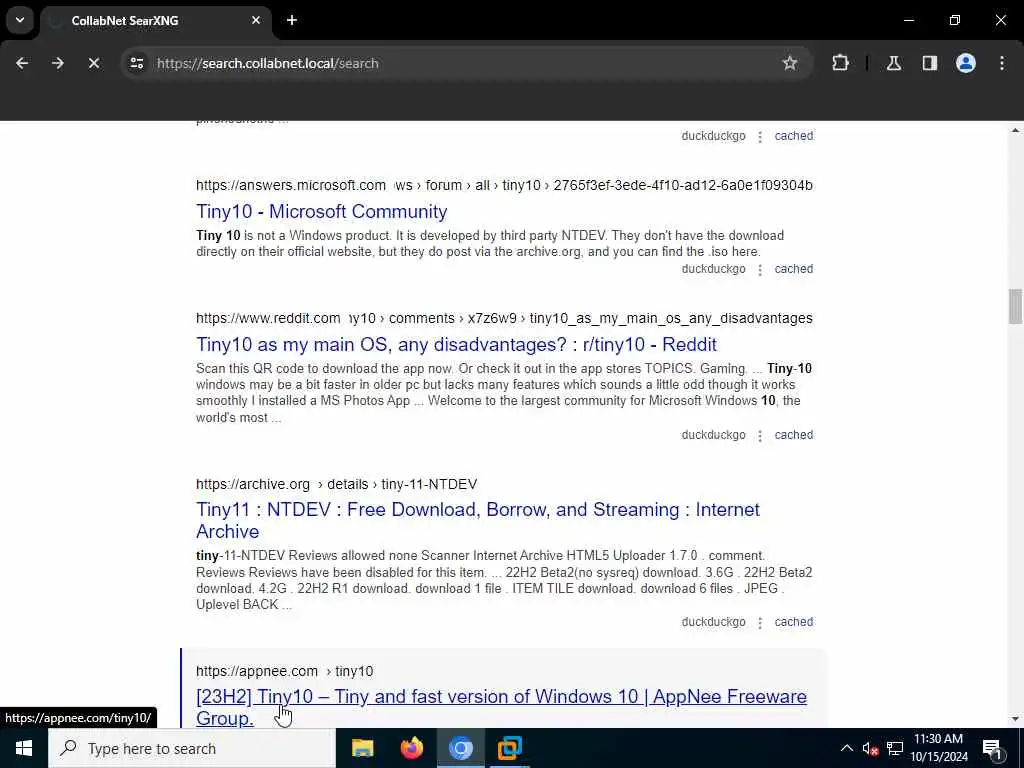Open the profile avatar menu
1024x768 pixels.
tap(966, 63)
